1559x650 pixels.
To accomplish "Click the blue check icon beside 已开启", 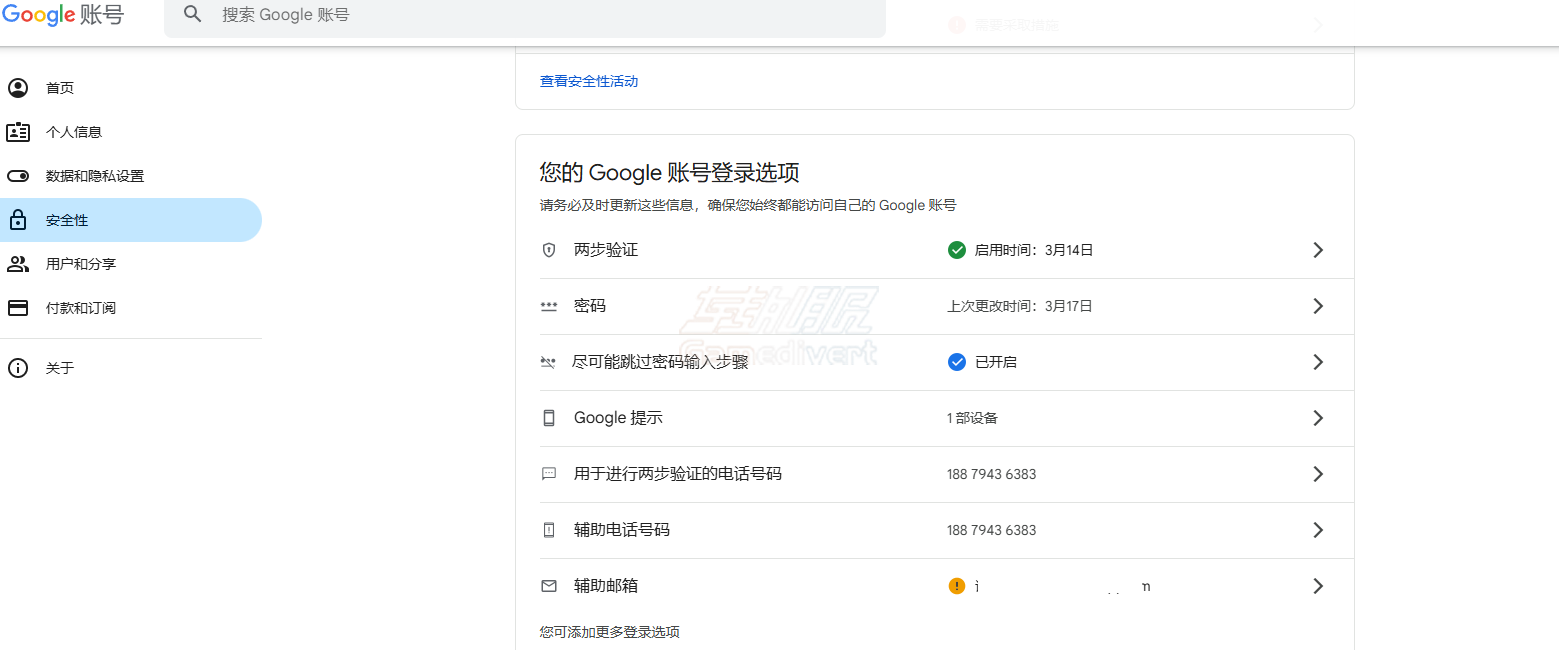I will (956, 362).
